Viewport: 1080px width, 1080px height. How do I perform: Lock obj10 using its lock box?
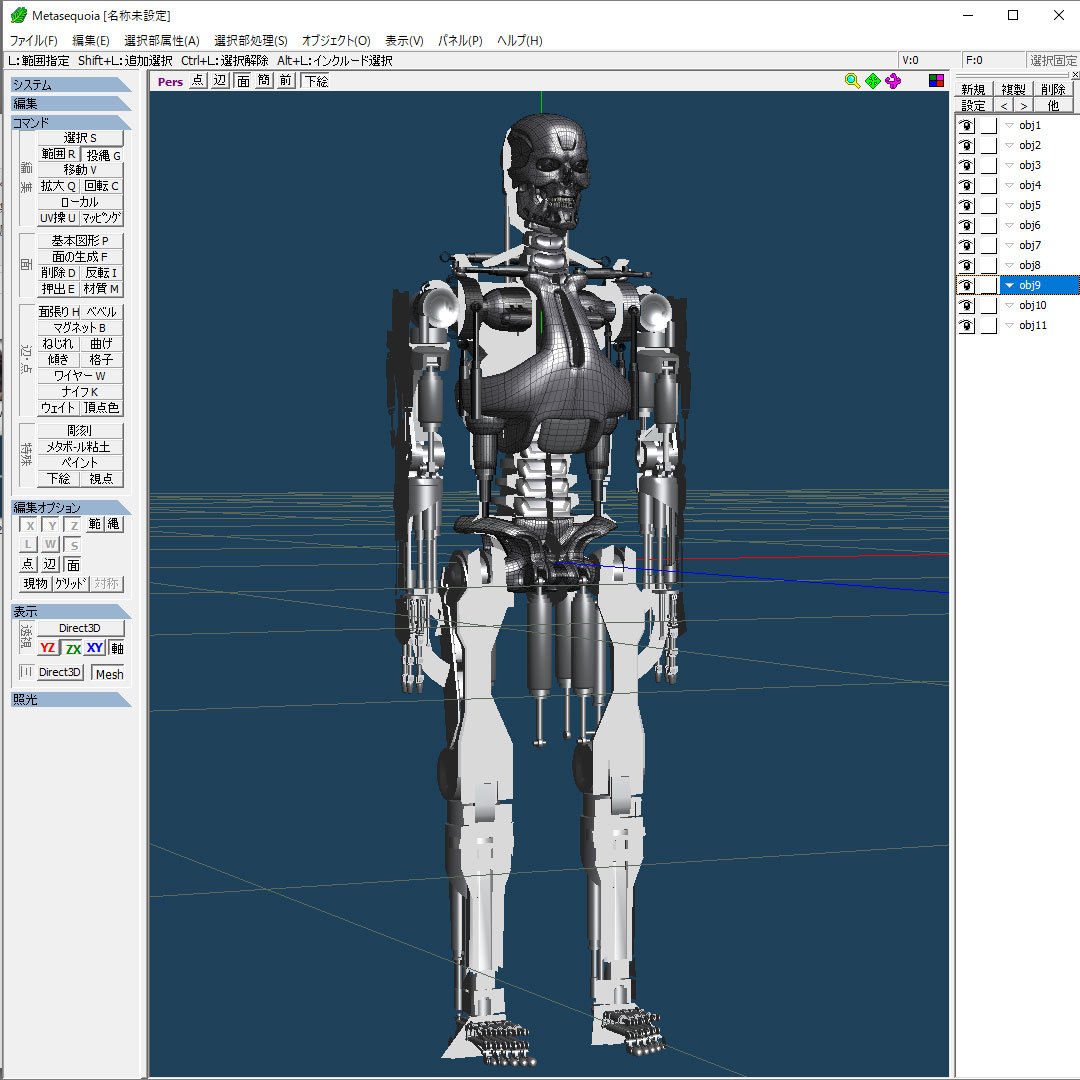coord(988,305)
